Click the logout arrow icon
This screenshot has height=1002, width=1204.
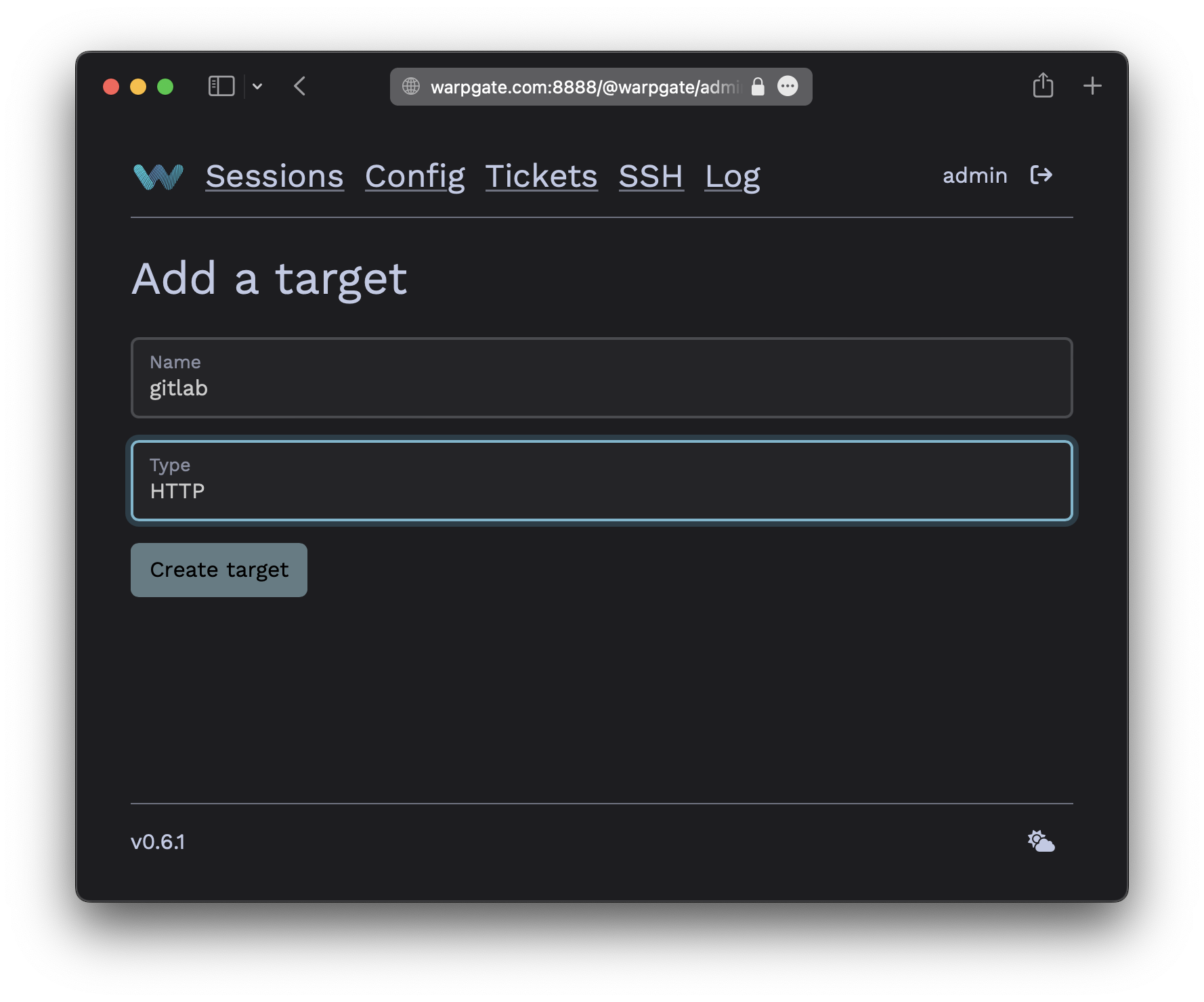(x=1041, y=175)
